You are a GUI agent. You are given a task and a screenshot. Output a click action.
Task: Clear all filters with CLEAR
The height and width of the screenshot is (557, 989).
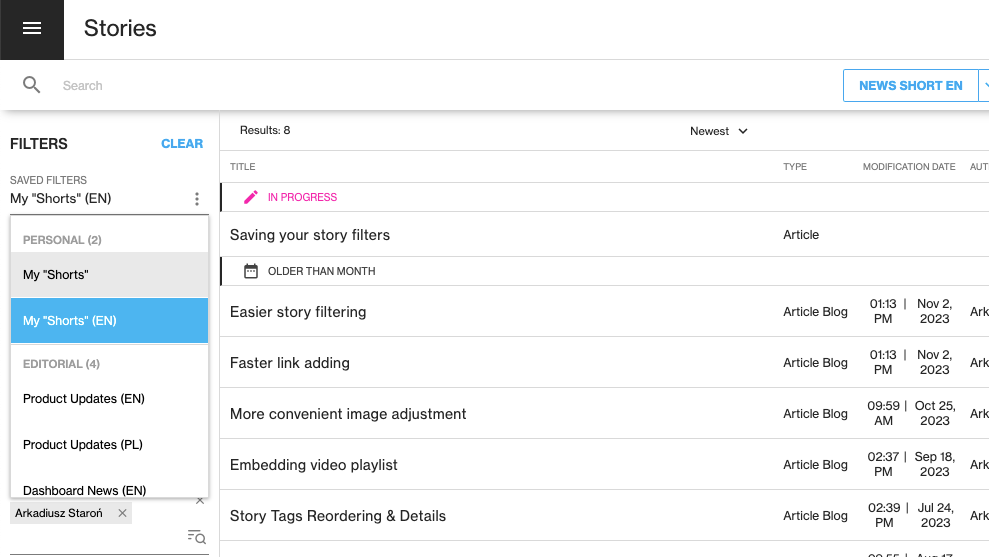(182, 144)
